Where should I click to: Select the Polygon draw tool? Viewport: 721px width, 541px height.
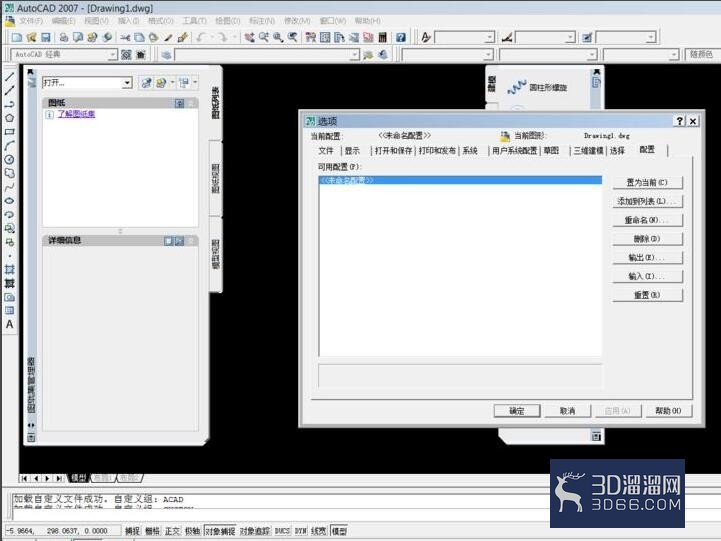pos(9,118)
